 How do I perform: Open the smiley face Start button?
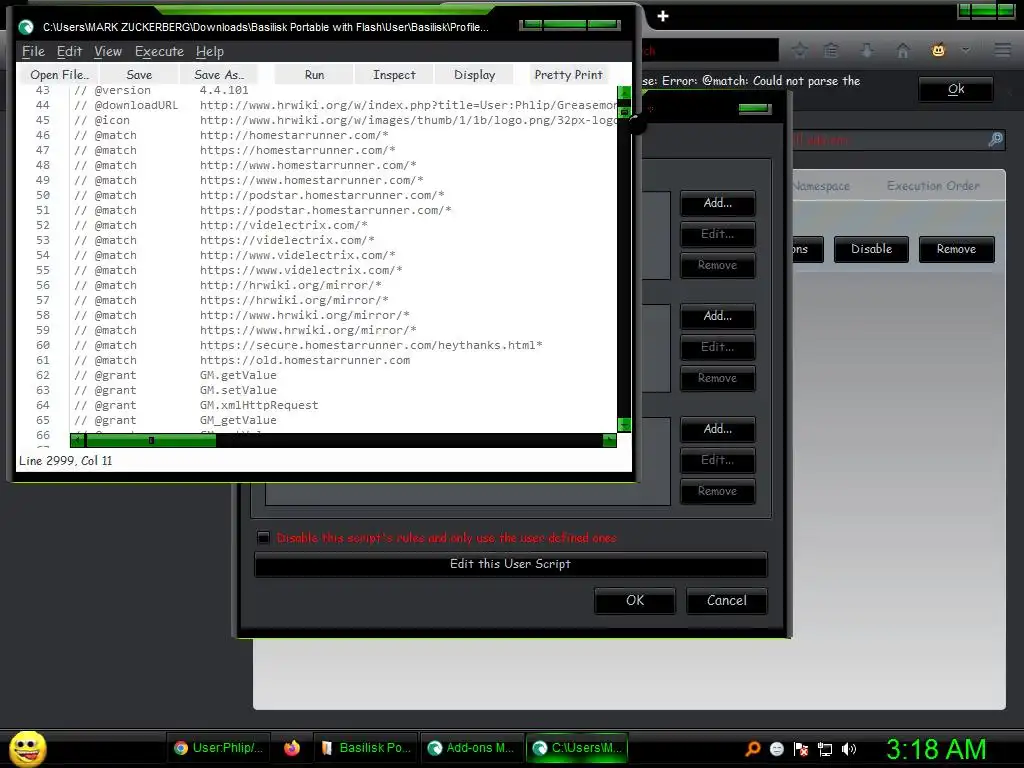[27, 748]
